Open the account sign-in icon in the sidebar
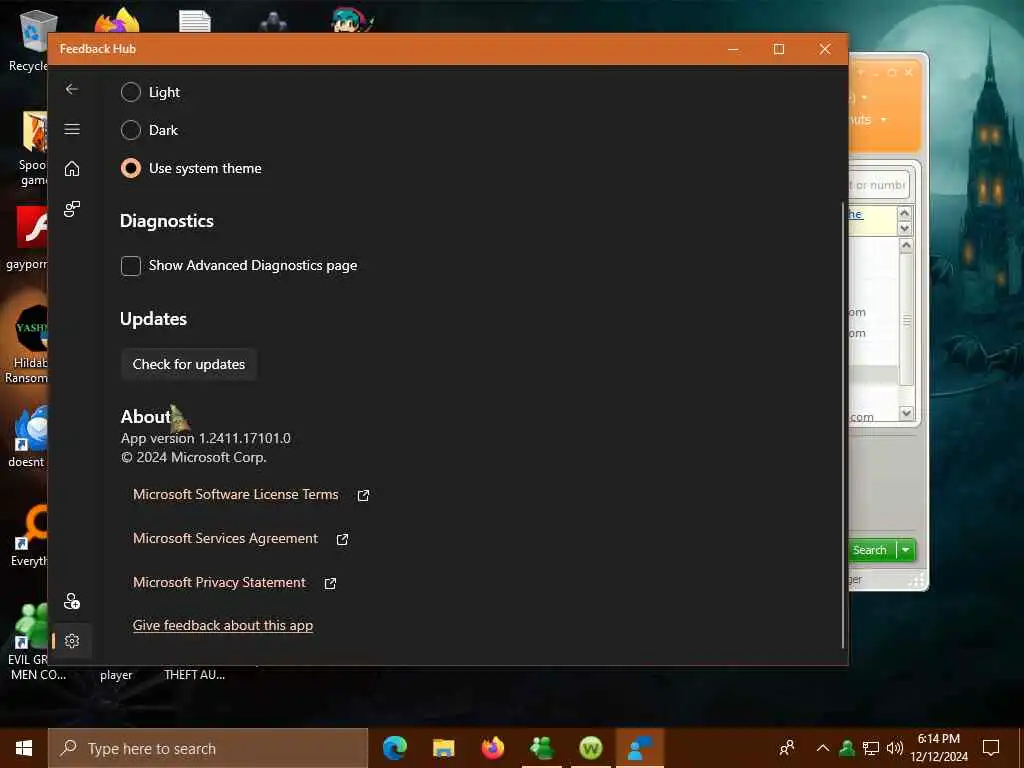The image size is (1024, 768). [72, 601]
